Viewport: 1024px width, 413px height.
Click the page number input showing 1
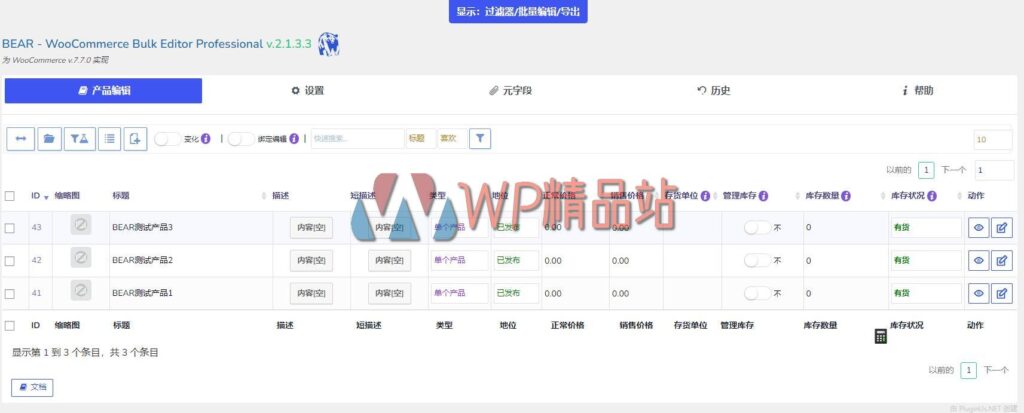[x=995, y=170]
